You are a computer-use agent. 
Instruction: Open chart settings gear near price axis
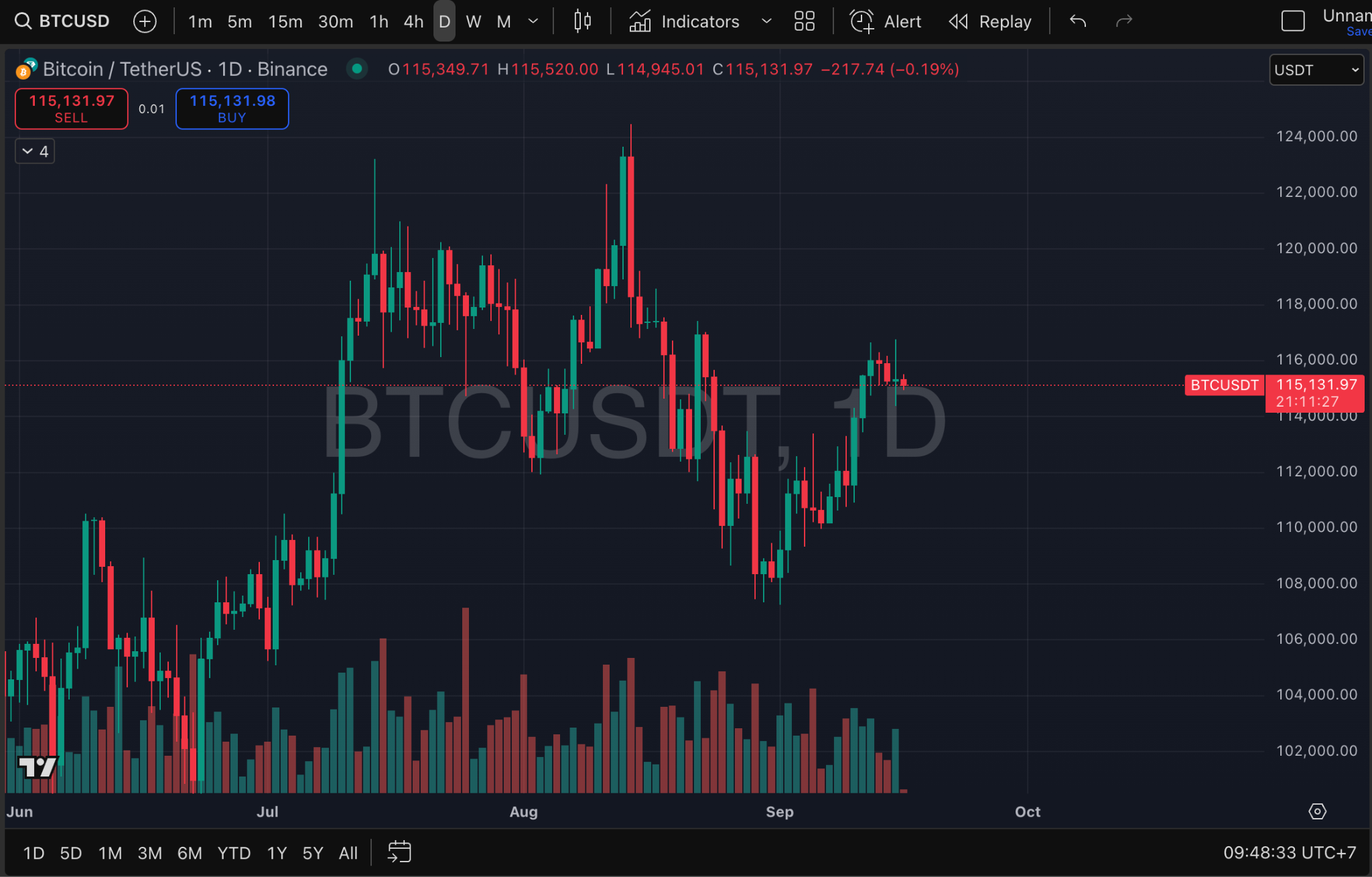pyautogui.click(x=1317, y=811)
